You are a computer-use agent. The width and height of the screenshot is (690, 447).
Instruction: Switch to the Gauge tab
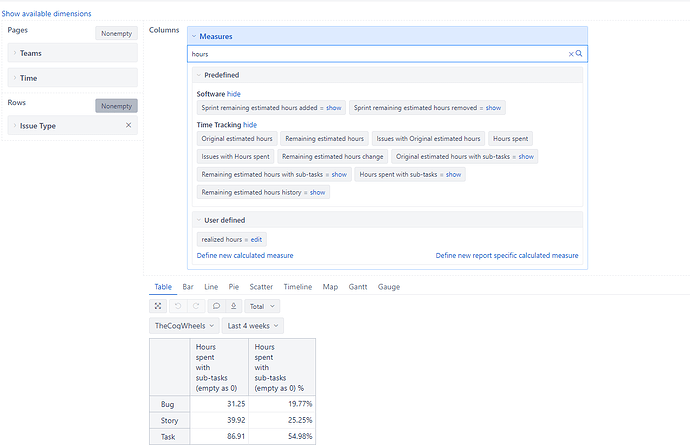pos(389,287)
